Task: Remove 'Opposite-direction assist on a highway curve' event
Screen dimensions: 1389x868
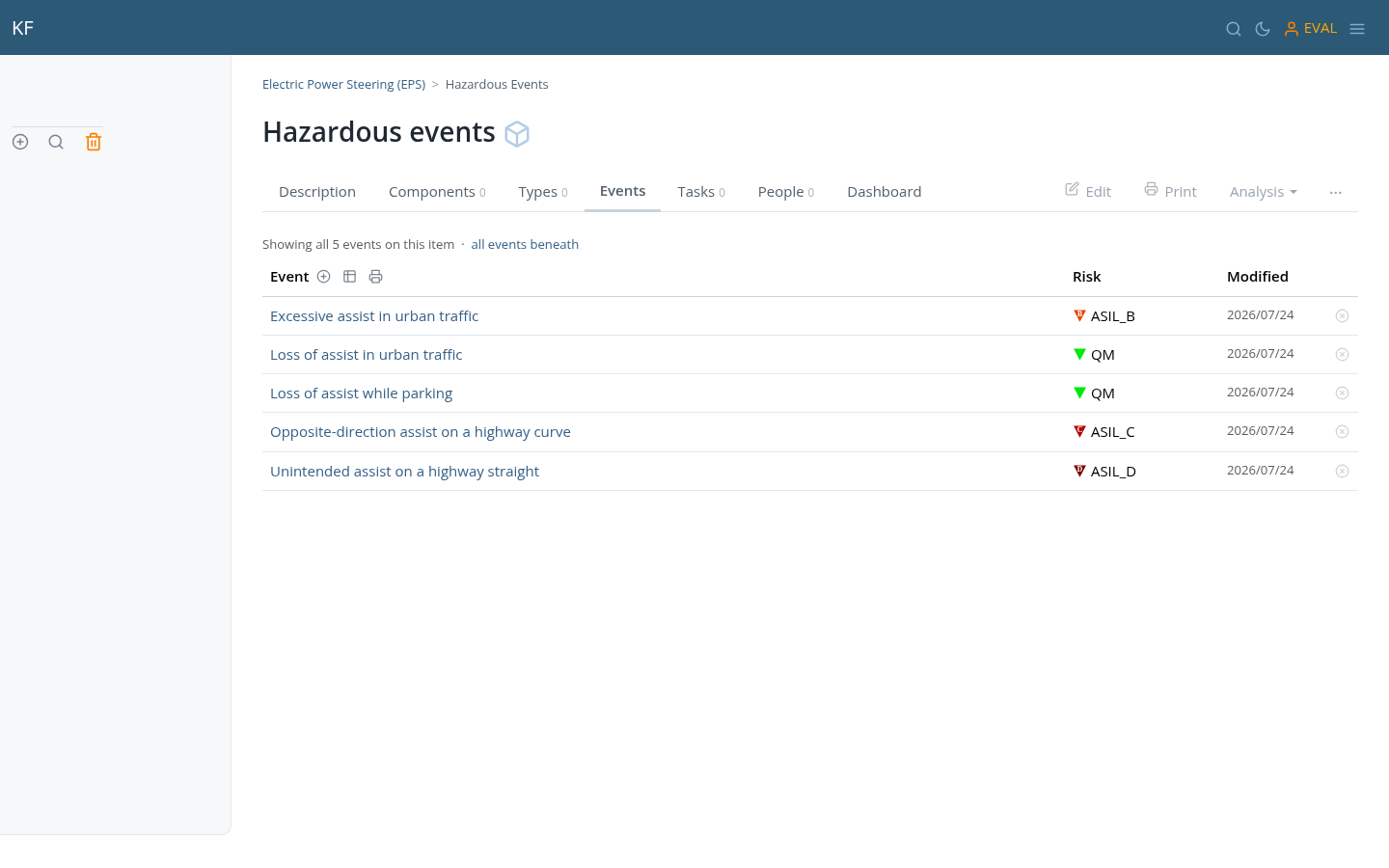Action: (x=1342, y=431)
